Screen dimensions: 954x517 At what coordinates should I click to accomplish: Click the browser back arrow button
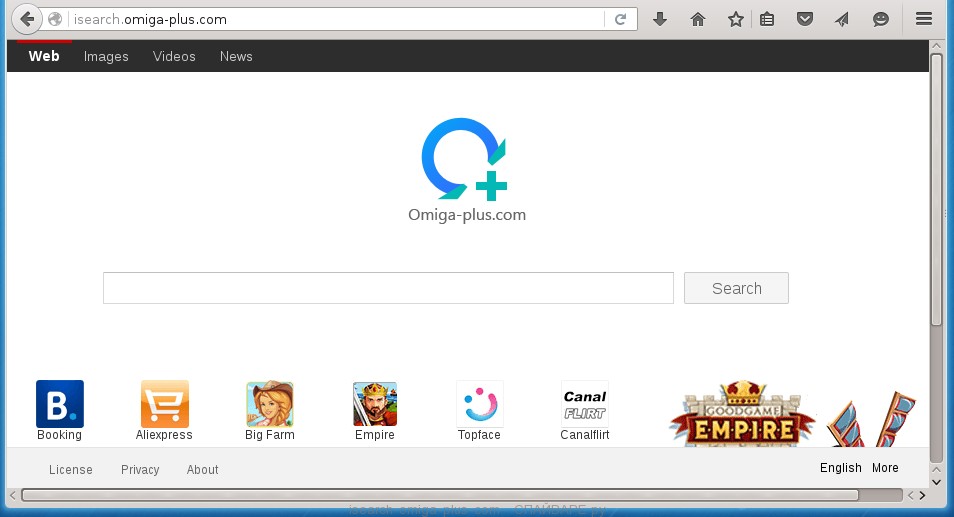pyautogui.click(x=26, y=19)
